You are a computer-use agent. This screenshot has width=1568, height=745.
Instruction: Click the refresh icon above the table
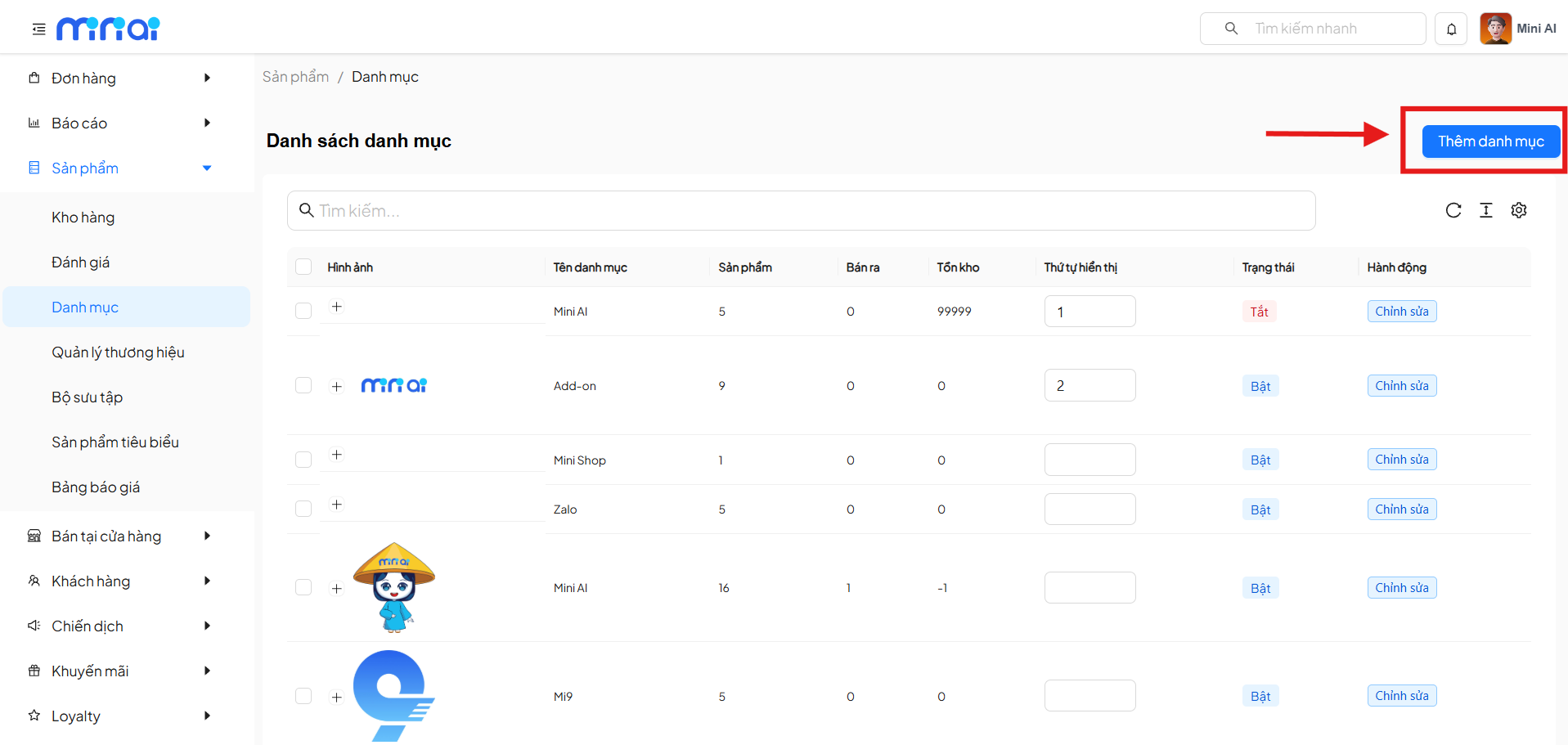click(x=1453, y=210)
